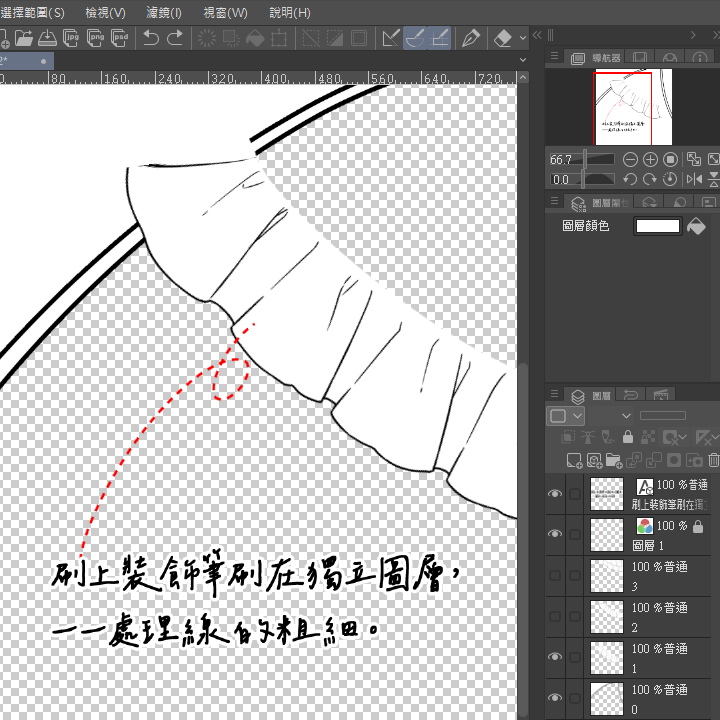This screenshot has width=720, height=720.
Task: Switch to the 圖層 Layer tab
Action: click(591, 395)
